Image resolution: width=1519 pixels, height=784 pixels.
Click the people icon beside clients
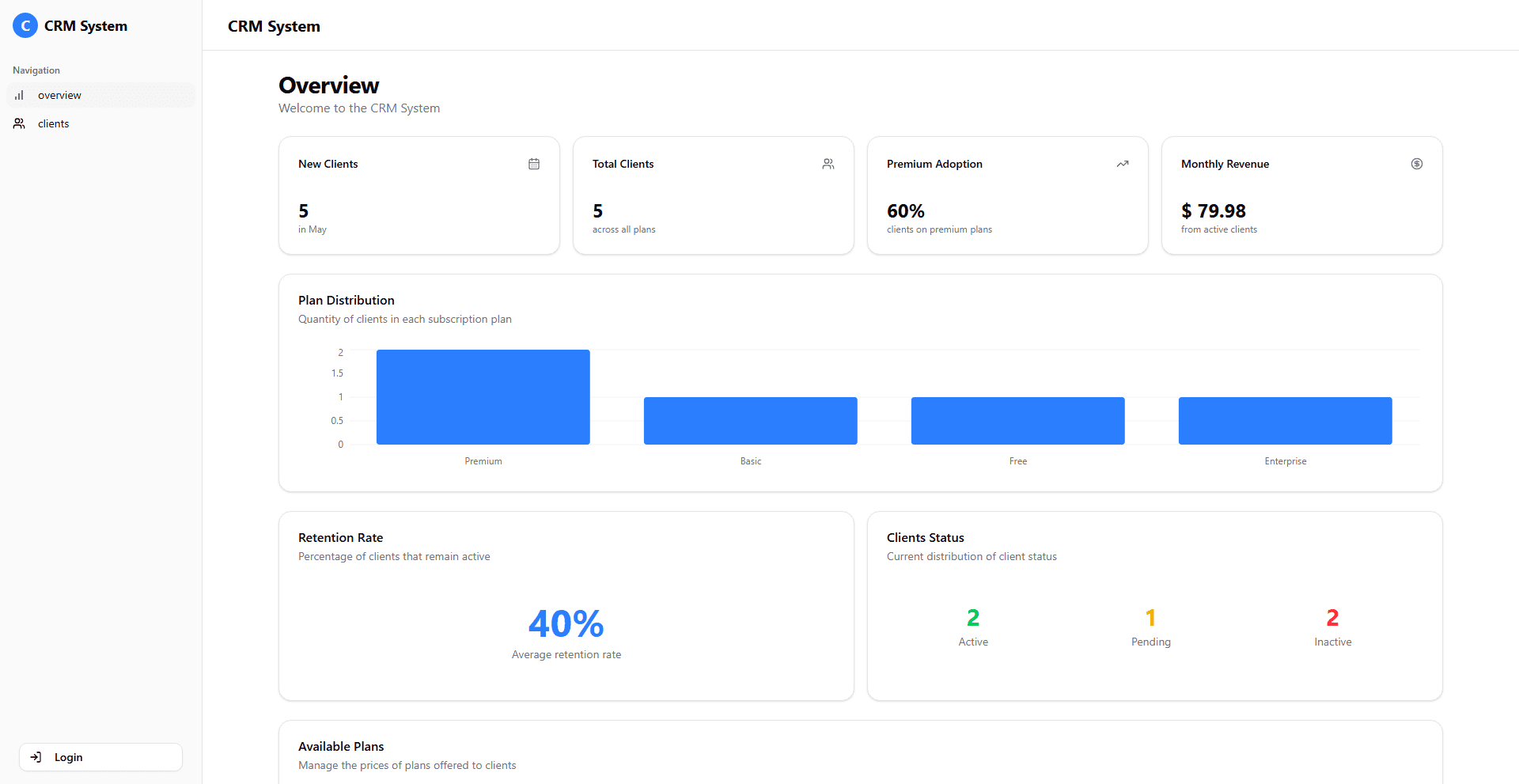tap(19, 123)
